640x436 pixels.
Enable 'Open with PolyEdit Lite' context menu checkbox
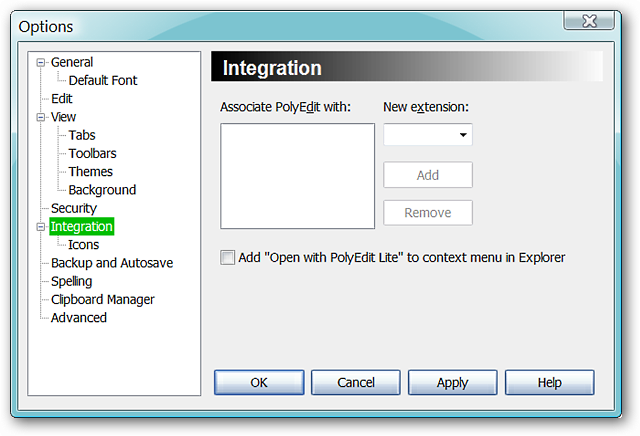coord(227,258)
